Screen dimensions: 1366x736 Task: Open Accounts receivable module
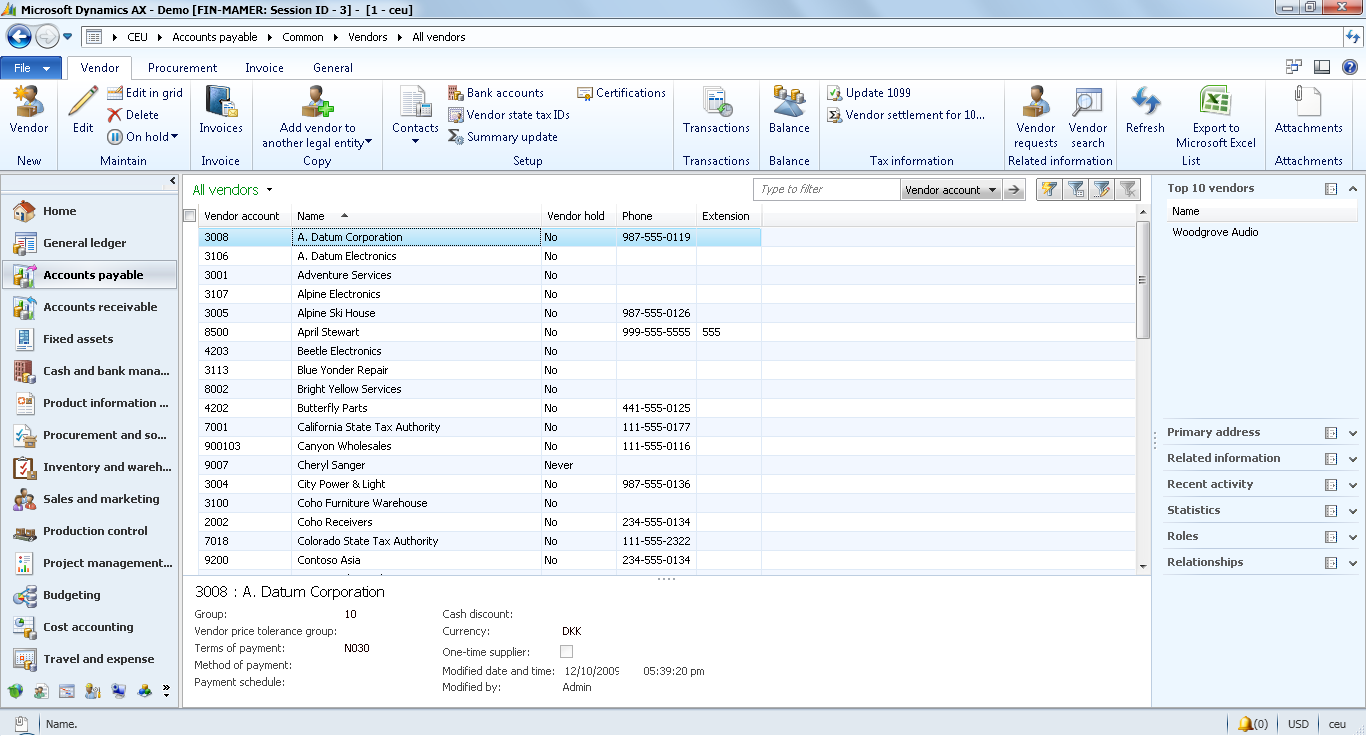point(90,307)
